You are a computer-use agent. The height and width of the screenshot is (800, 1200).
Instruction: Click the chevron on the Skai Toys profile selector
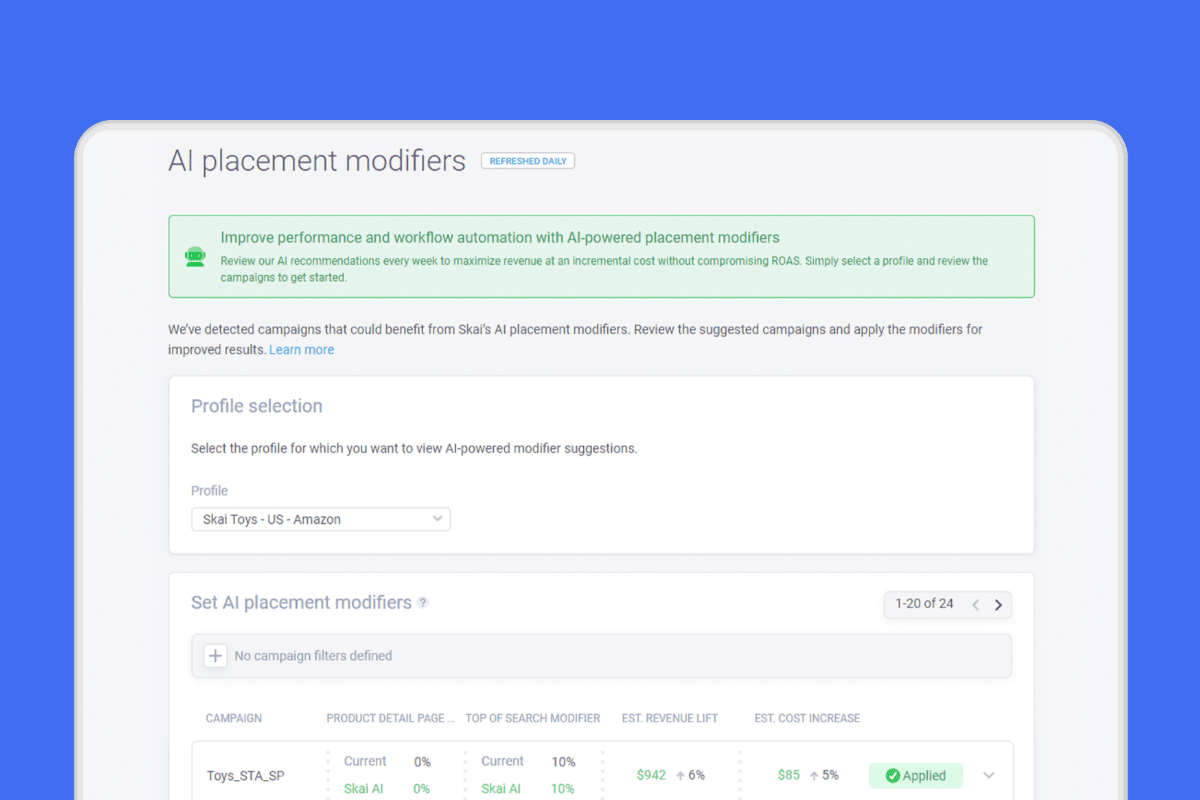[437, 519]
